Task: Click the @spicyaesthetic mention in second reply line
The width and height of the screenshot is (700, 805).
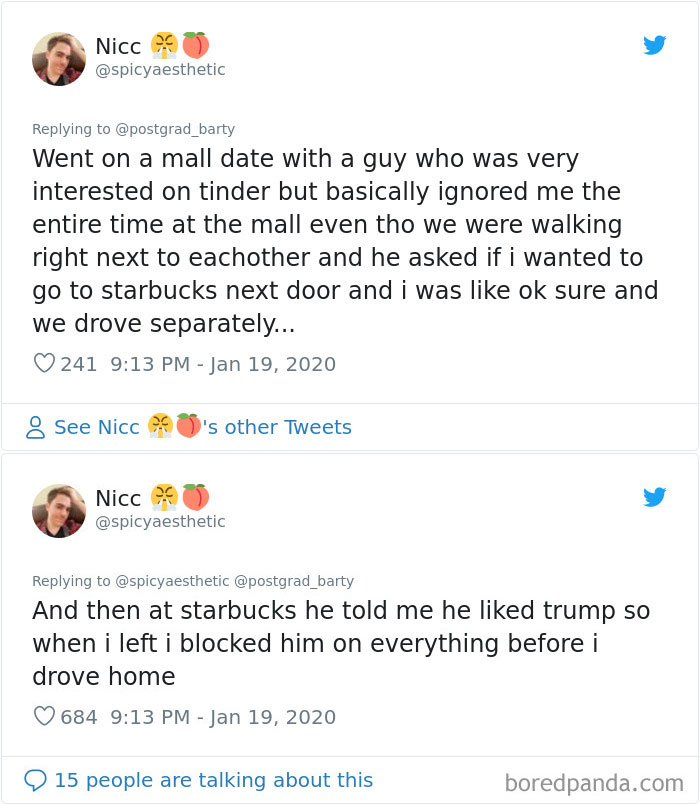Action: [172, 581]
